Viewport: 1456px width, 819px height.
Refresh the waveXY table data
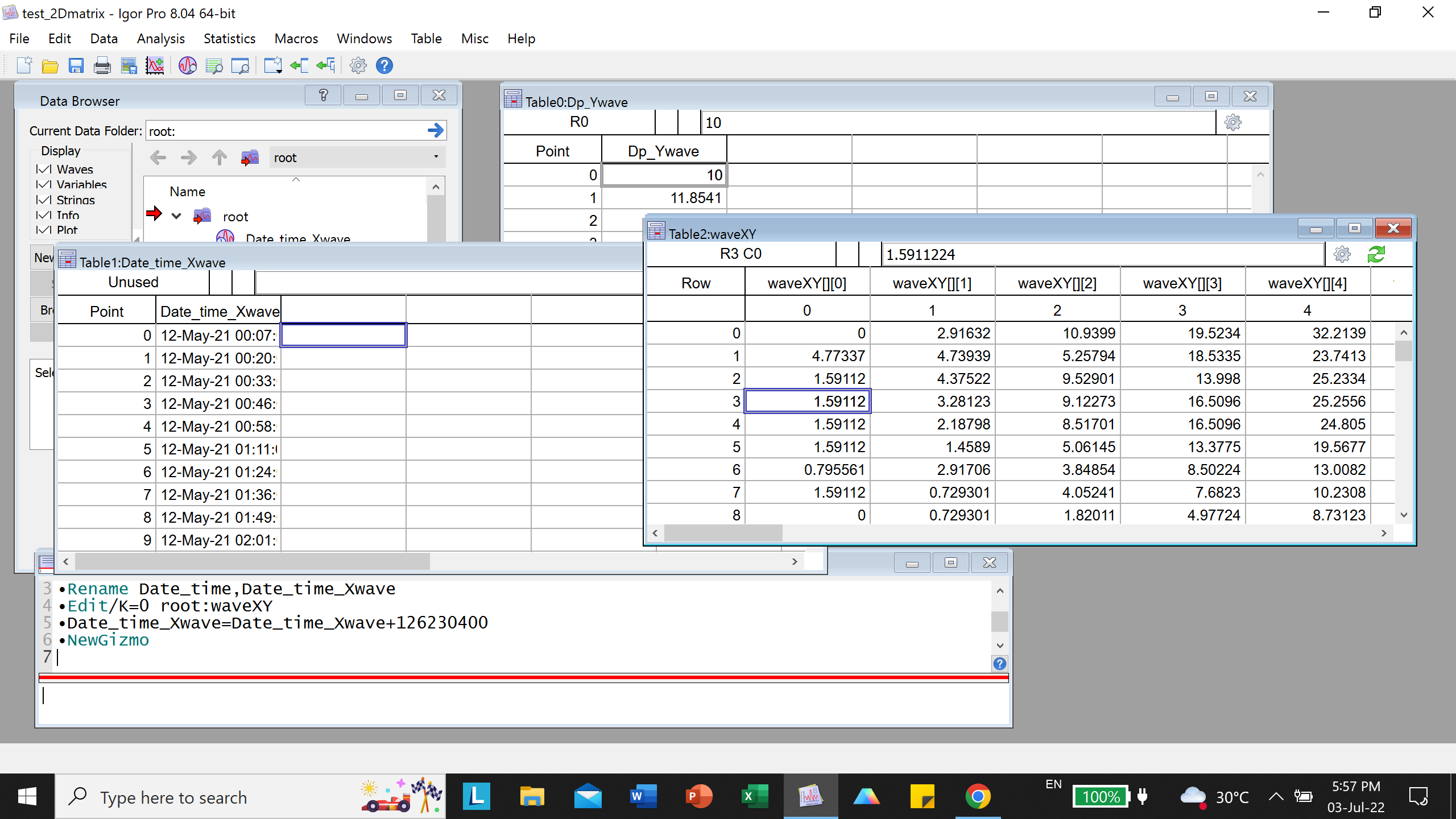click(x=1377, y=254)
